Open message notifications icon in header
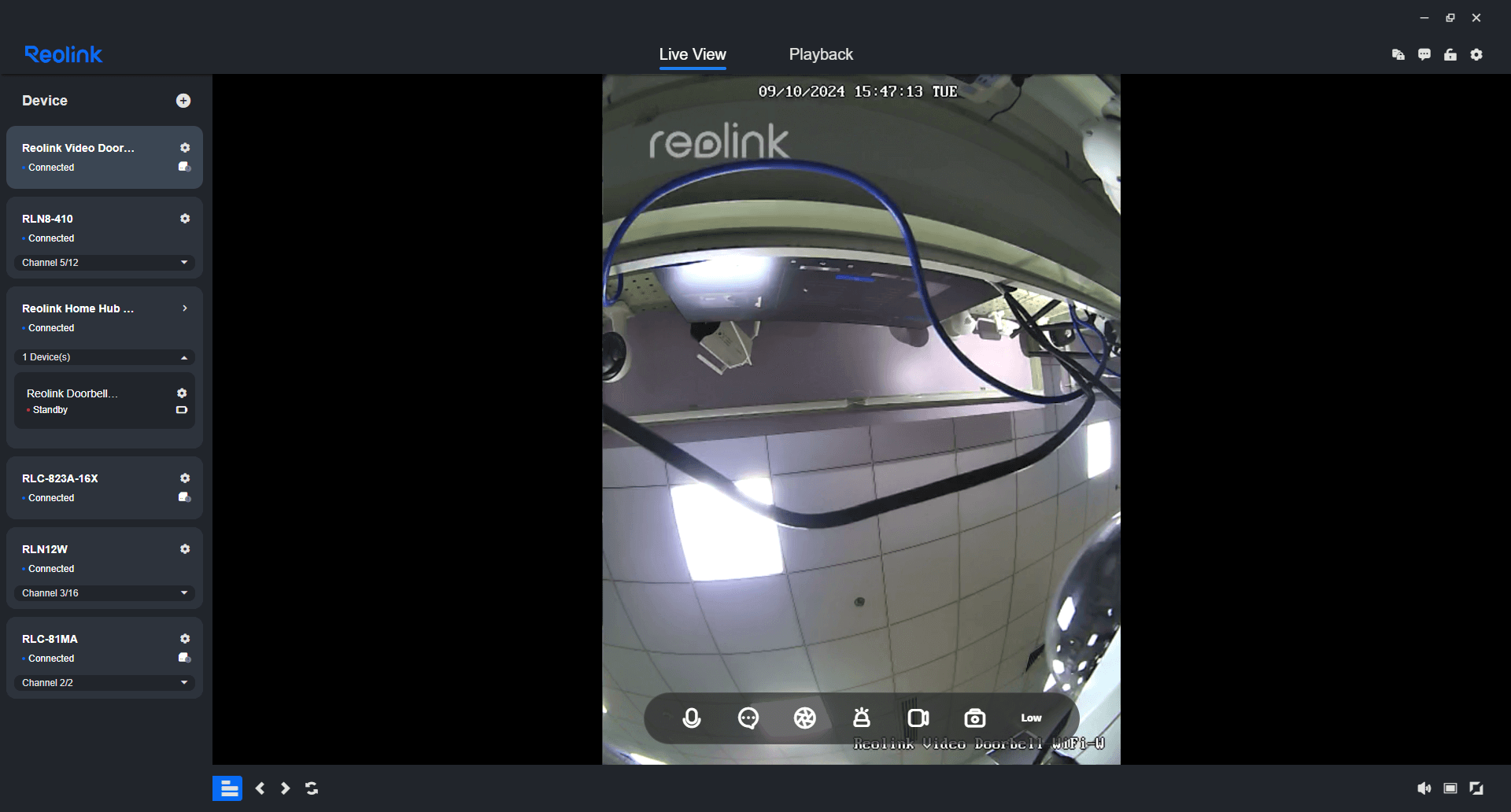 click(1424, 54)
